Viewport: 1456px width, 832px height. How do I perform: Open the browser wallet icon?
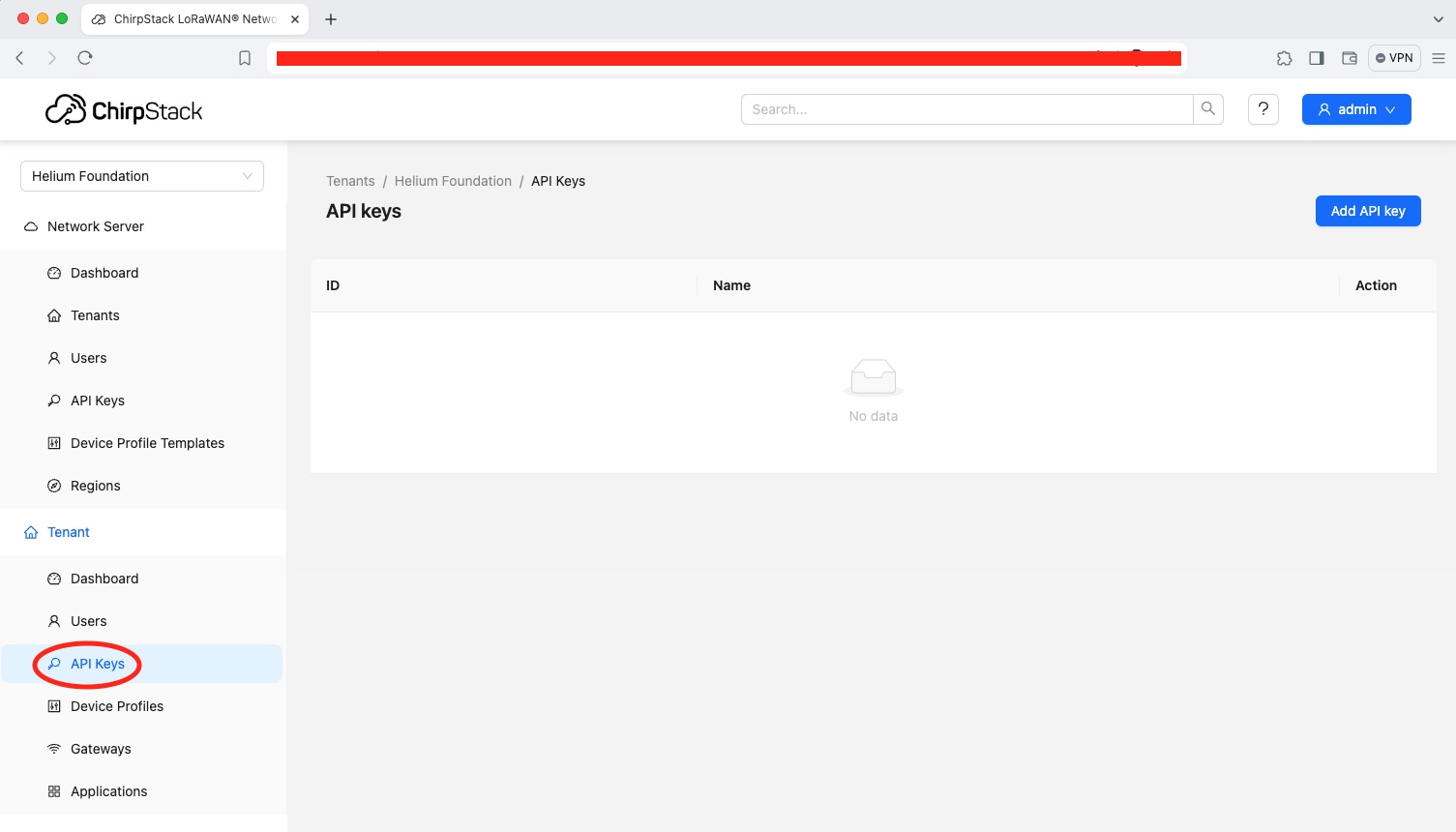click(1350, 58)
